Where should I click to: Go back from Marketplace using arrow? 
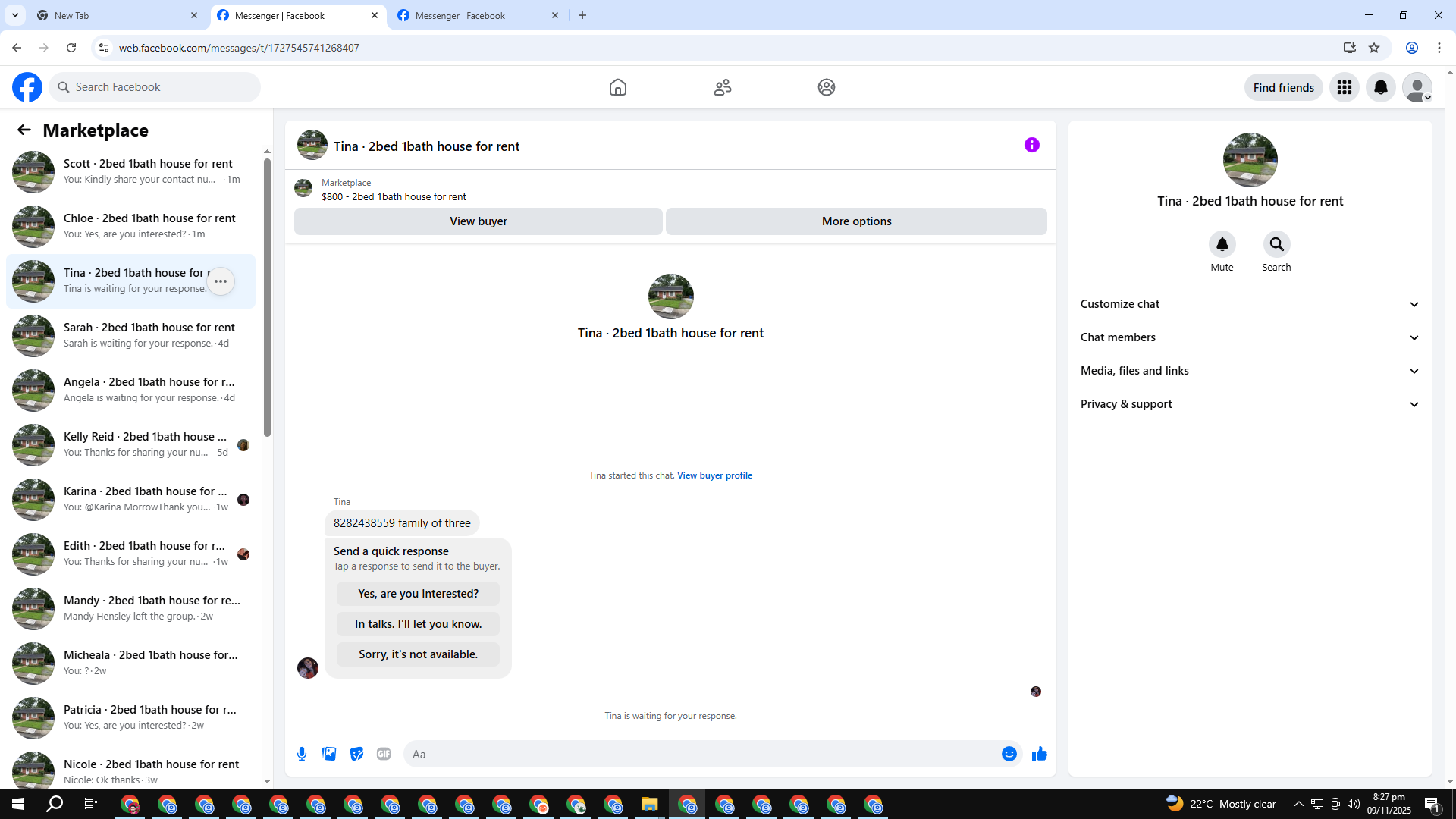(x=24, y=130)
